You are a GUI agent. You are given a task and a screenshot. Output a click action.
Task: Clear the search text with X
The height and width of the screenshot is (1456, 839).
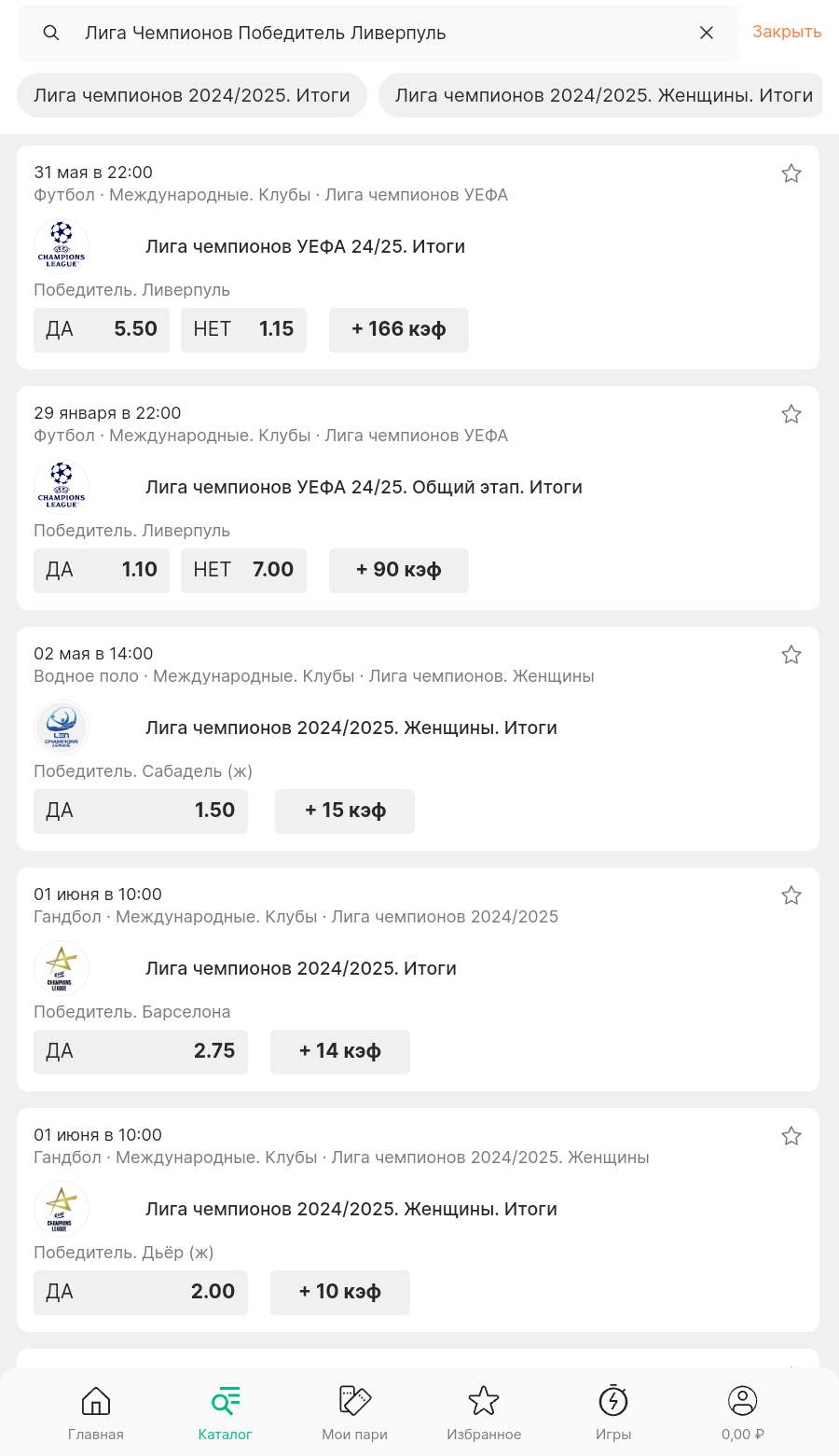(x=707, y=33)
